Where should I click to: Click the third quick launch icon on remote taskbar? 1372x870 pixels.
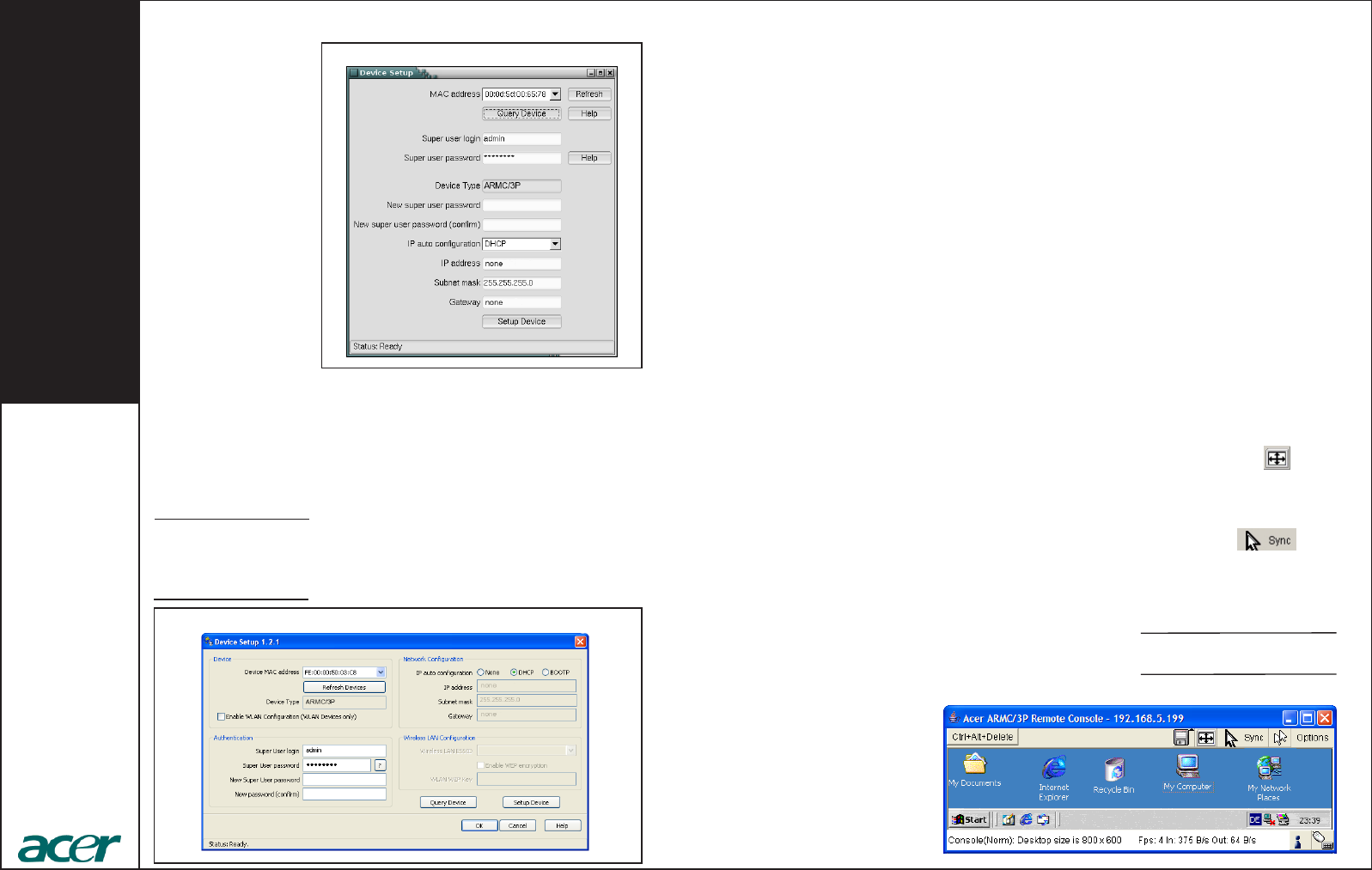coord(1043,820)
